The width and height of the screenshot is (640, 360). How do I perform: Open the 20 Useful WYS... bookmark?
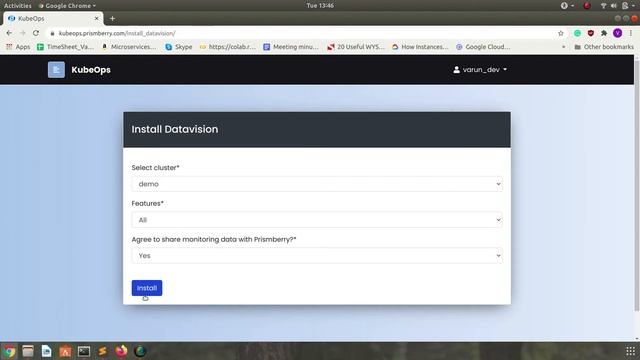356,47
